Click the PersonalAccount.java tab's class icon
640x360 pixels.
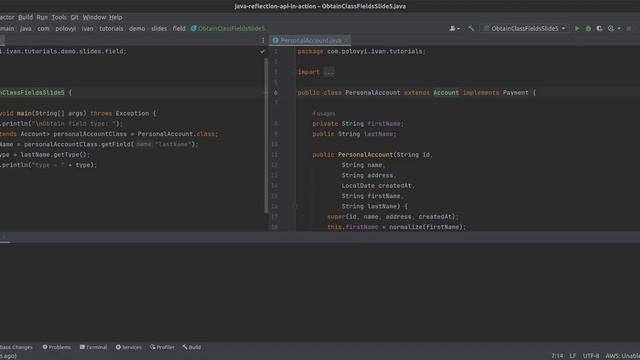(x=275, y=40)
